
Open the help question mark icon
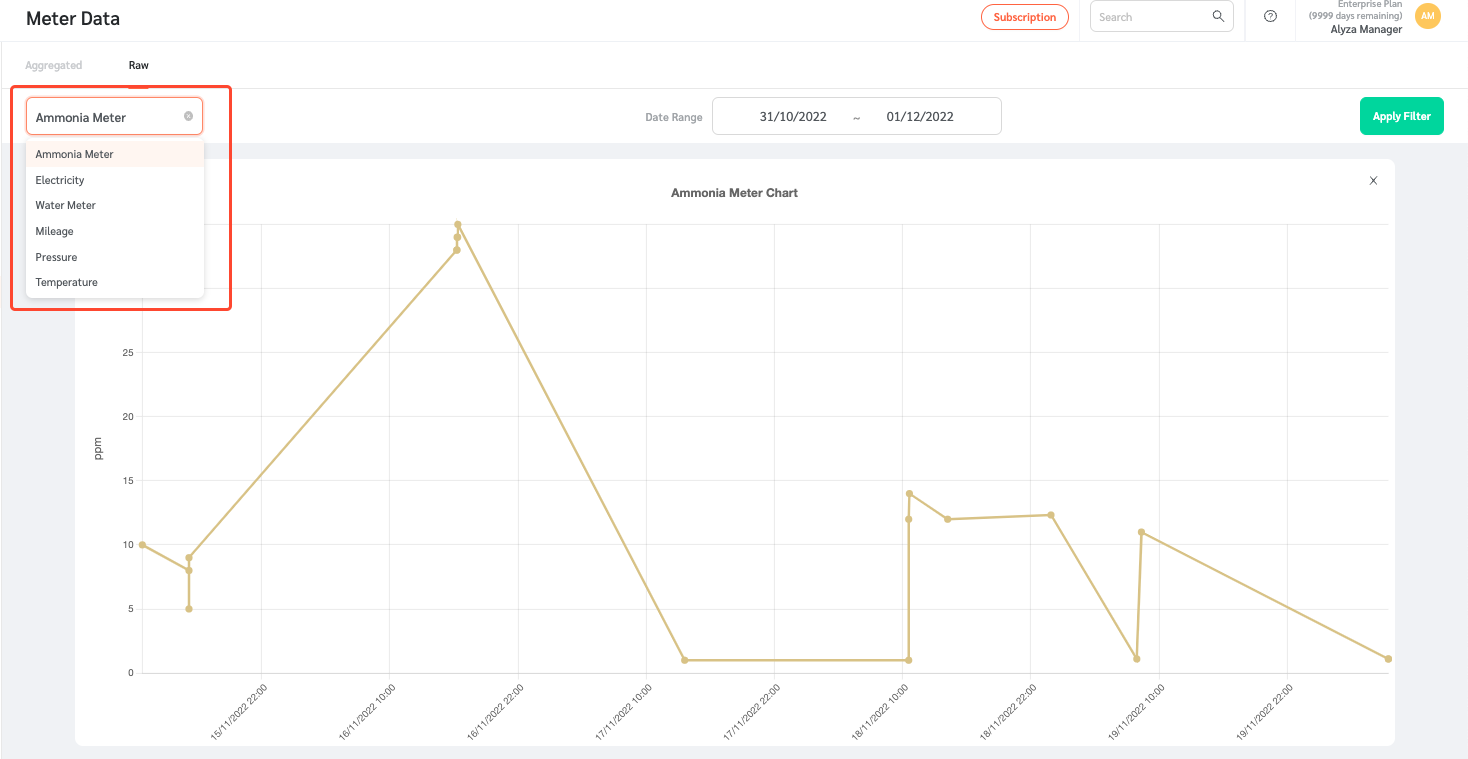click(x=1270, y=16)
